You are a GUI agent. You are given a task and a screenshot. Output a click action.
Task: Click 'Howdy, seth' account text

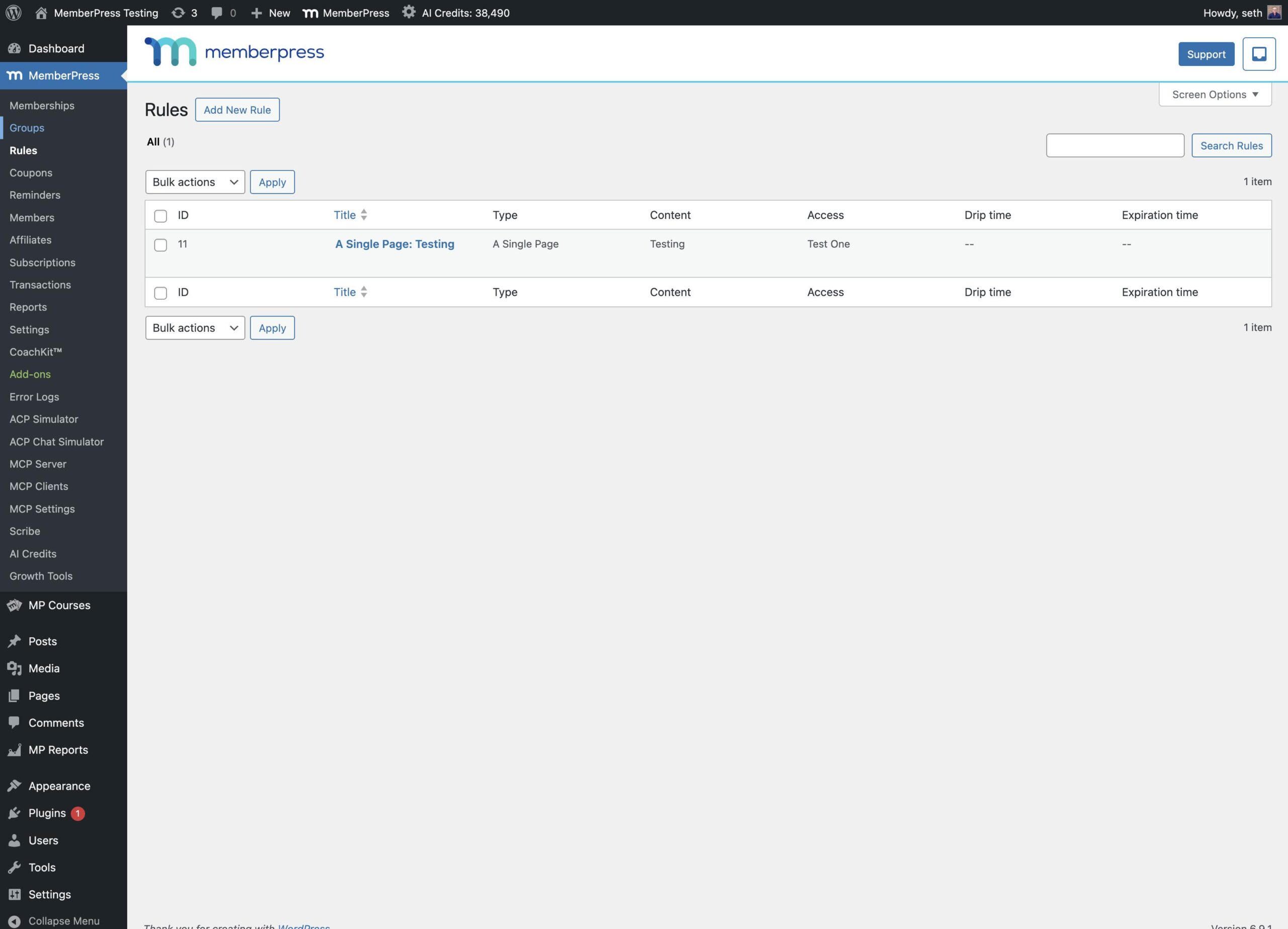[1232, 13]
